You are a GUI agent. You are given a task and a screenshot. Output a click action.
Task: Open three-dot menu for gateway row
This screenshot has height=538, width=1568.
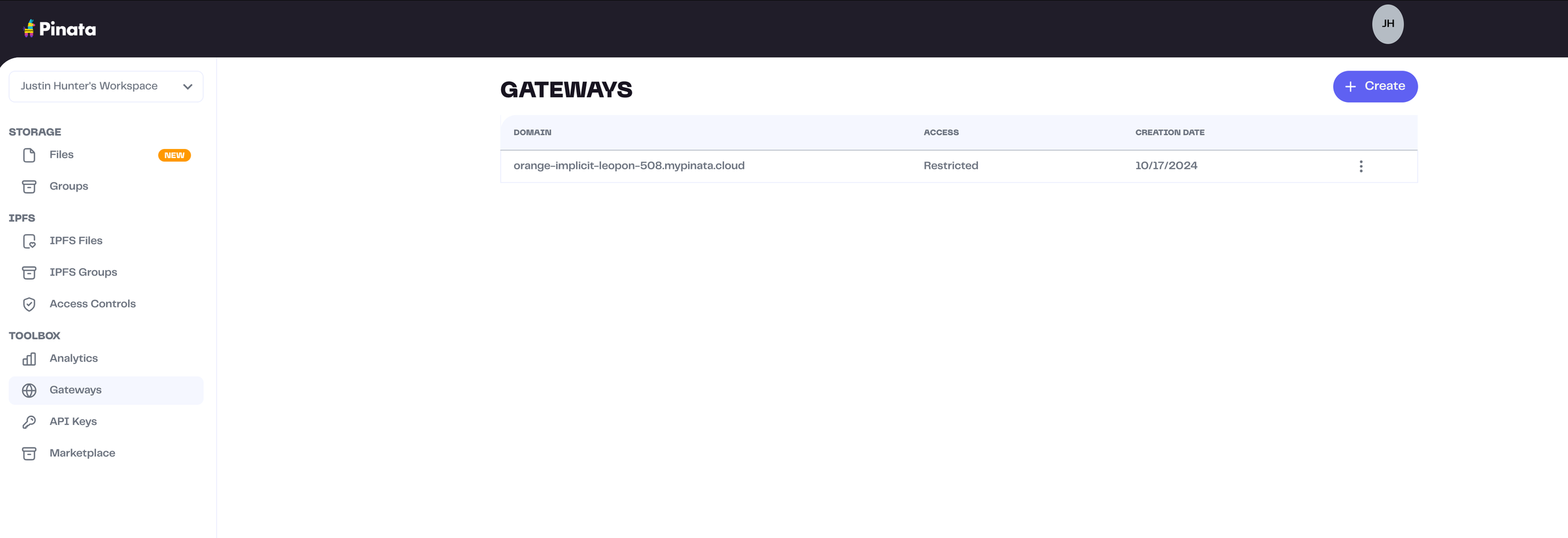[x=1361, y=166]
